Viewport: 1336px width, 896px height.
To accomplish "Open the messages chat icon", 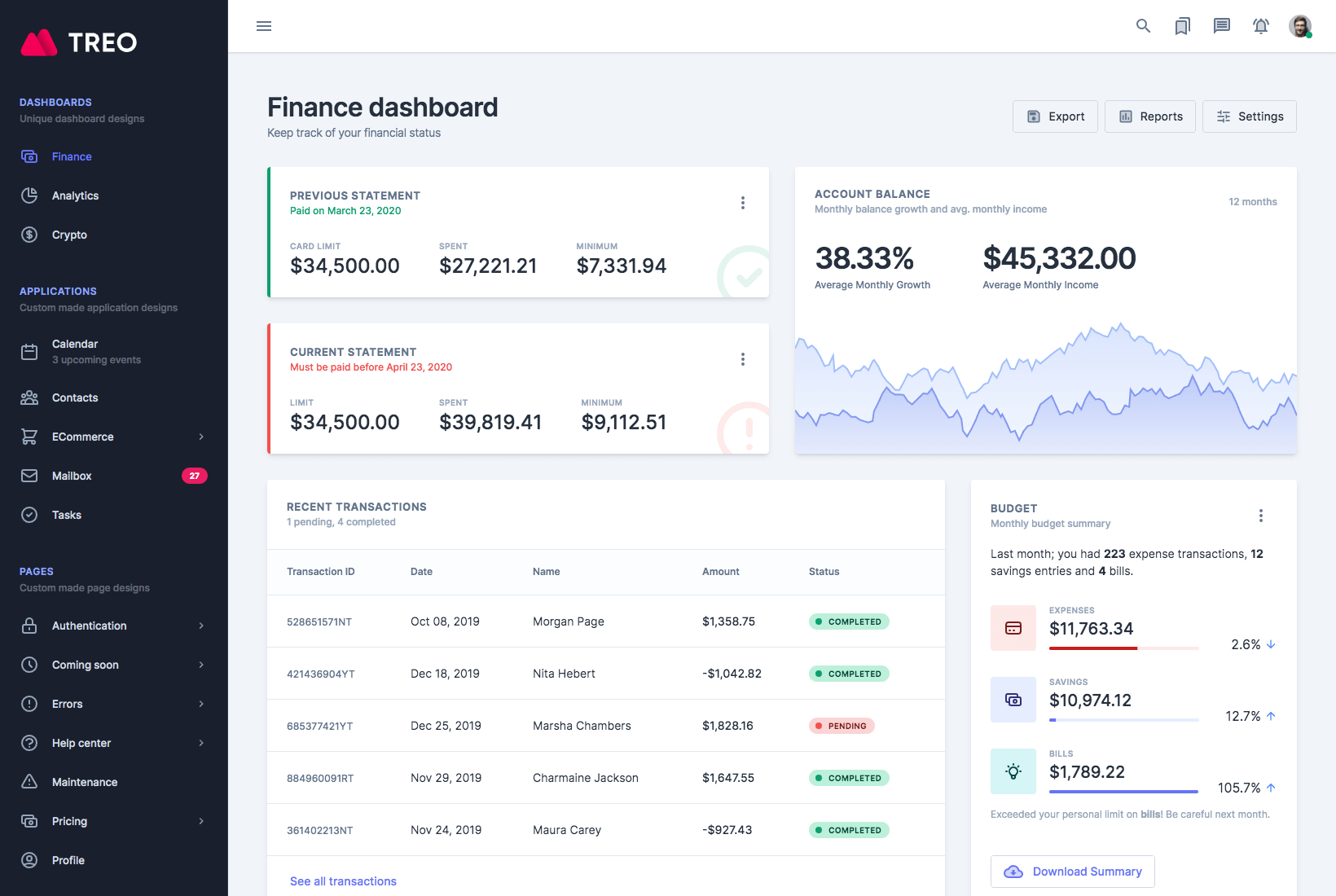I will (1221, 26).
